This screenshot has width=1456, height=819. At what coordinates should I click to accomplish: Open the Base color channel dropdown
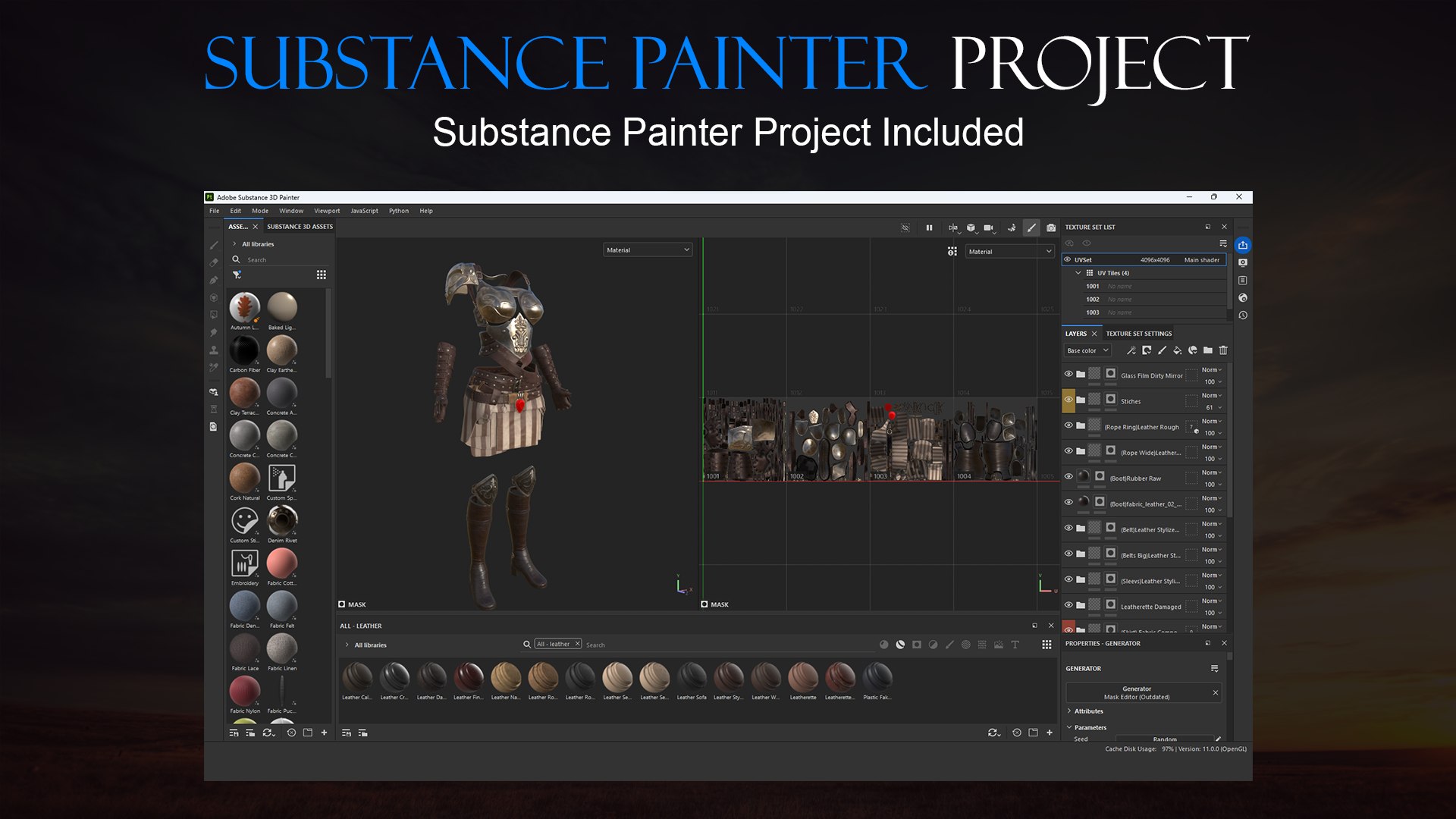[x=1087, y=350]
